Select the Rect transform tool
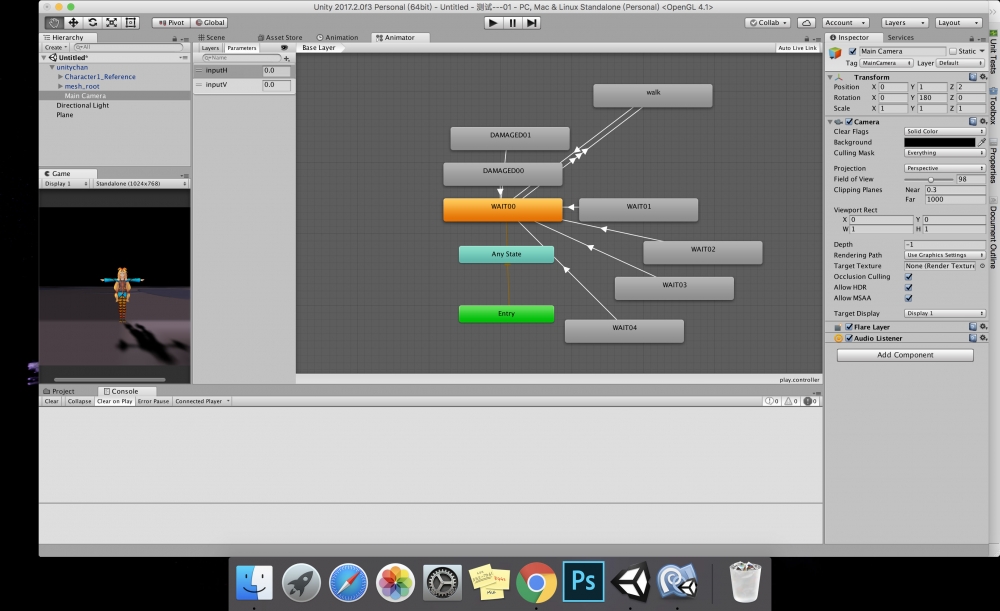Viewport: 1000px width, 611px height. [131, 22]
